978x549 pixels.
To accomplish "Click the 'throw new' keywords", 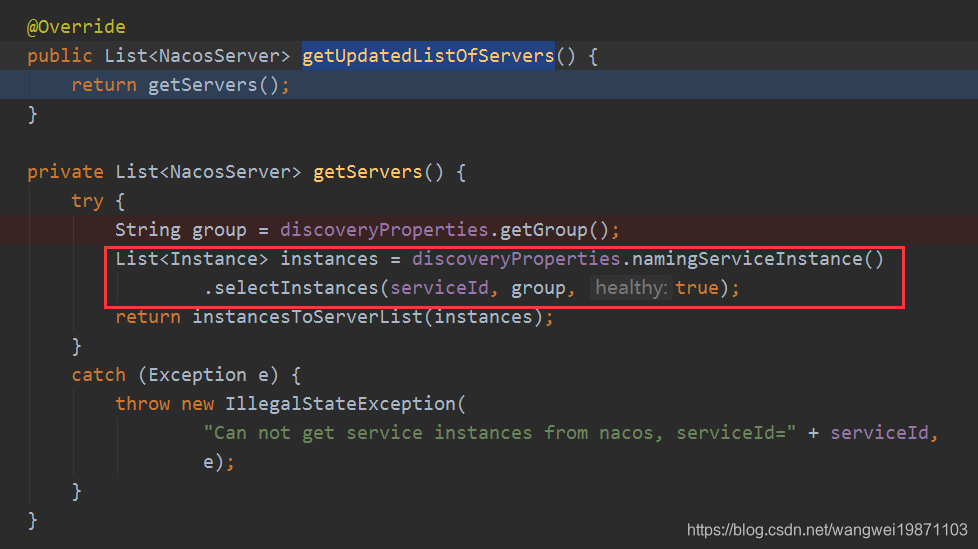I will (165, 404).
